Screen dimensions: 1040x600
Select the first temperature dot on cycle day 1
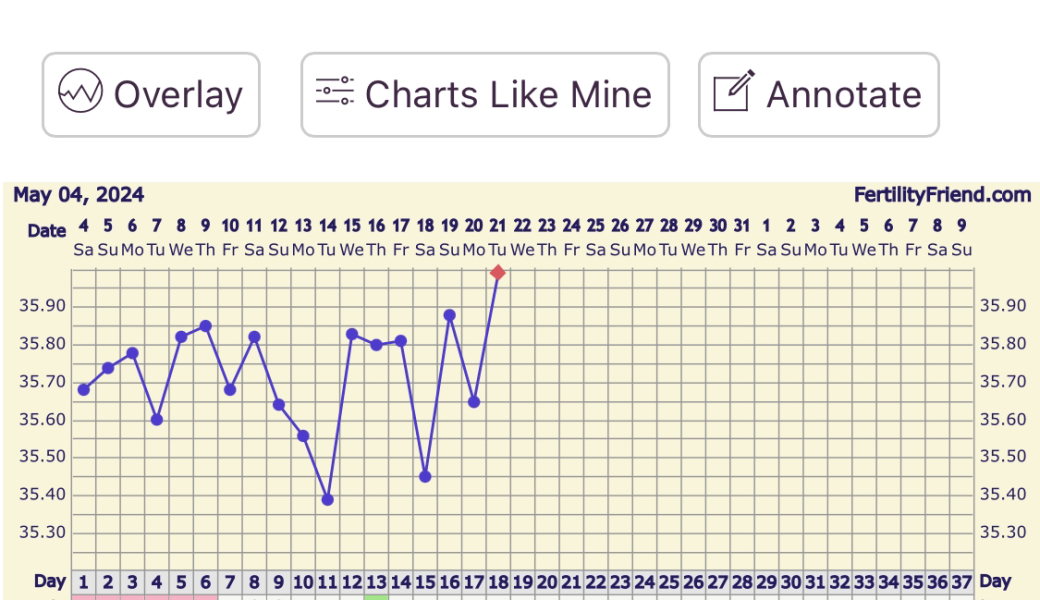tap(83, 389)
